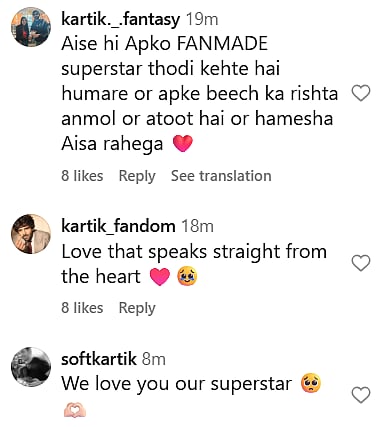Select the 18m timestamp beside kartik_fandom
The image size is (381, 427).
click(x=197, y=226)
